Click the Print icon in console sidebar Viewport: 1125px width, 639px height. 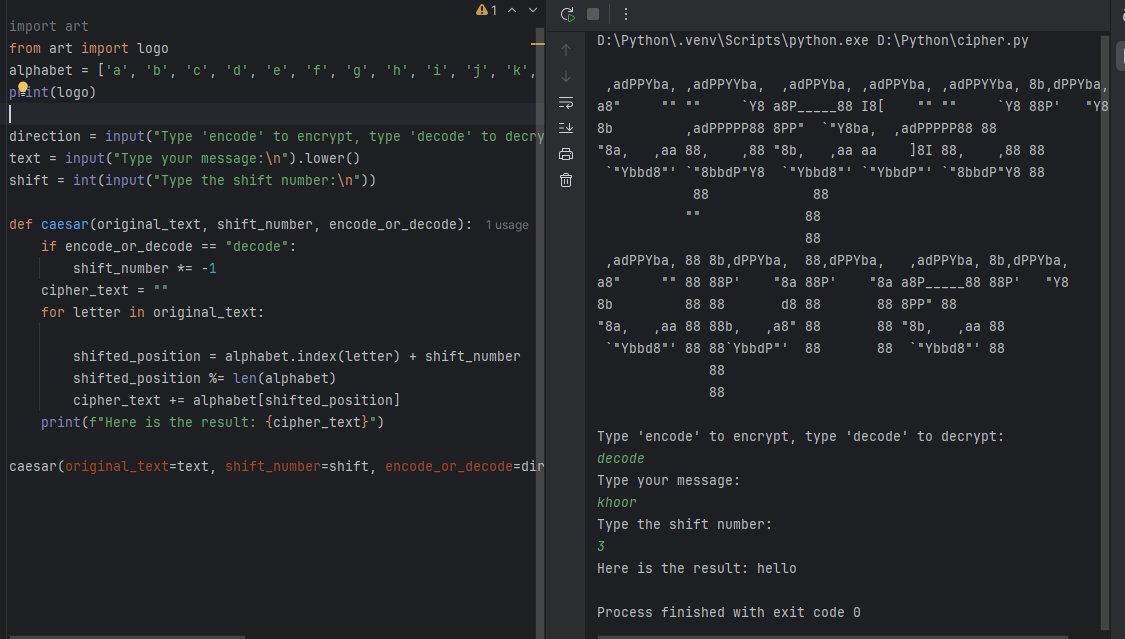click(x=566, y=154)
